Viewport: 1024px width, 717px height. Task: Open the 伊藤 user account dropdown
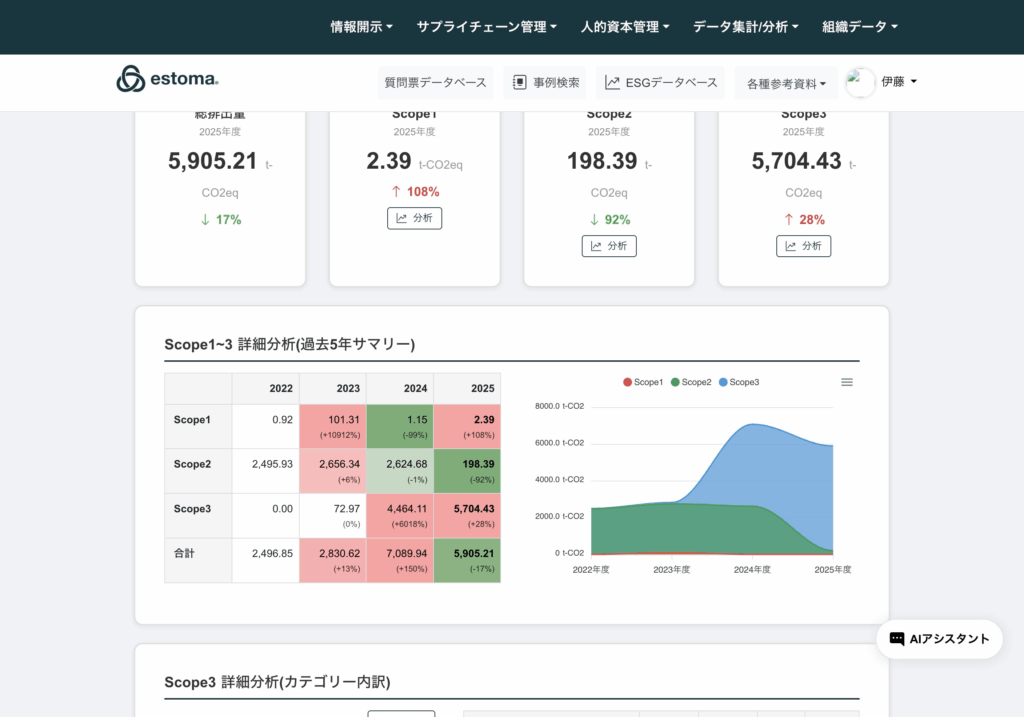pyautogui.click(x=898, y=82)
